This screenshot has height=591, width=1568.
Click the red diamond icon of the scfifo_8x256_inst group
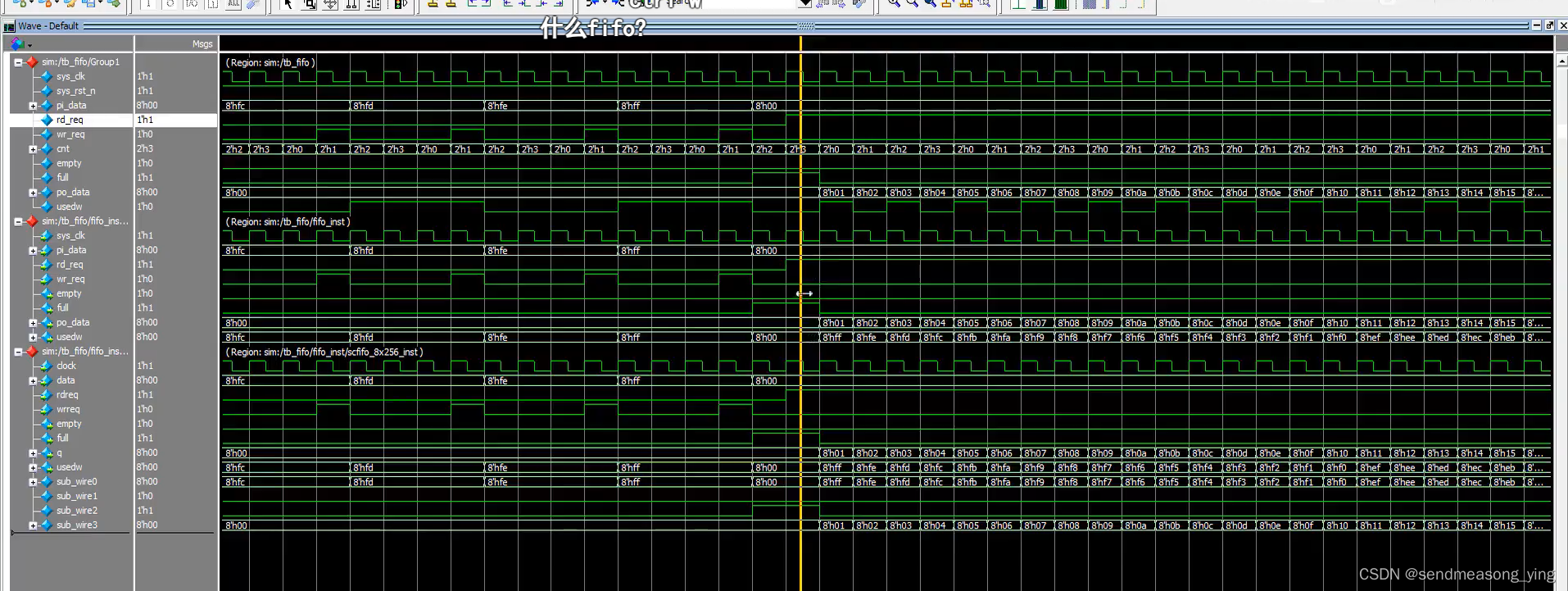32,352
